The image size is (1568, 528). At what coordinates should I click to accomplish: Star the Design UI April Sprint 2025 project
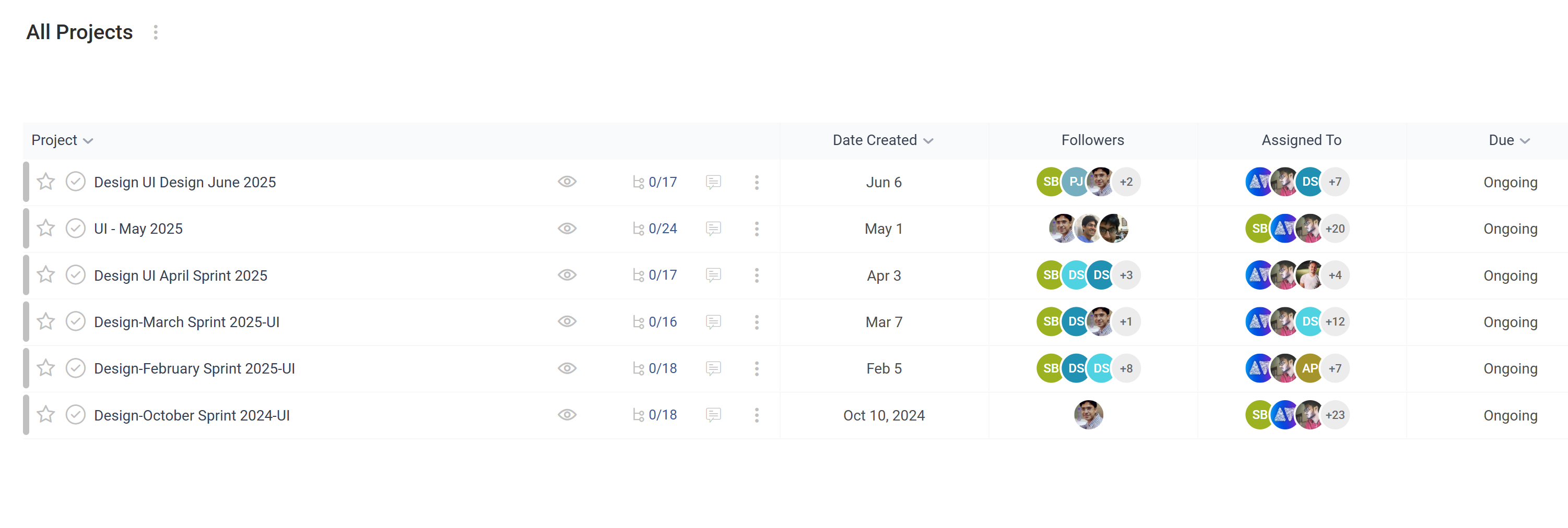[x=45, y=275]
